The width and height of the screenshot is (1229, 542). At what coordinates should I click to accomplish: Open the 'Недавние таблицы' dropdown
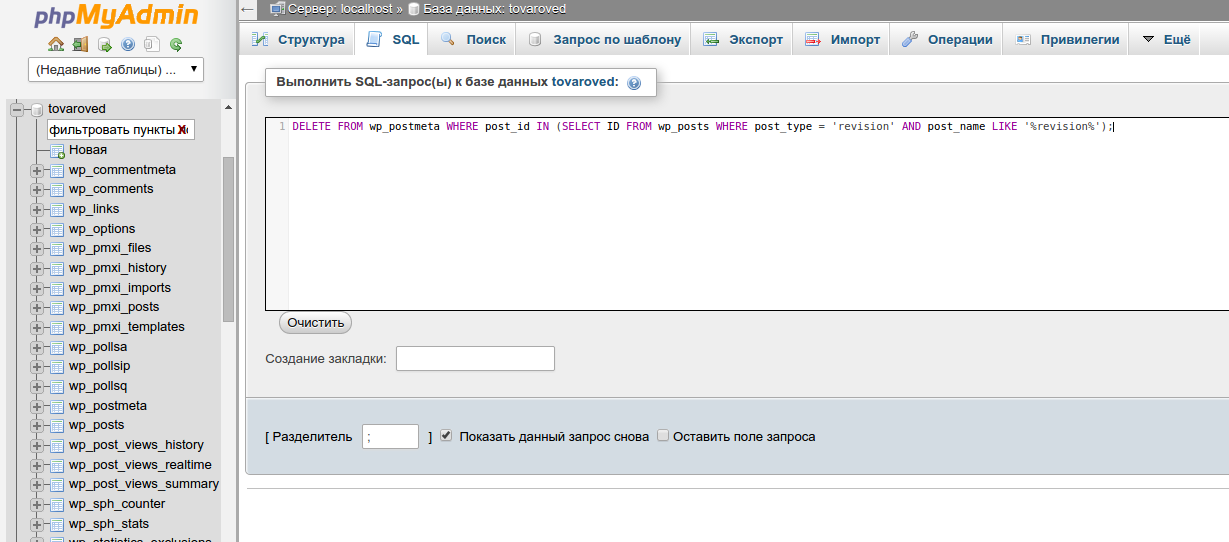[116, 70]
